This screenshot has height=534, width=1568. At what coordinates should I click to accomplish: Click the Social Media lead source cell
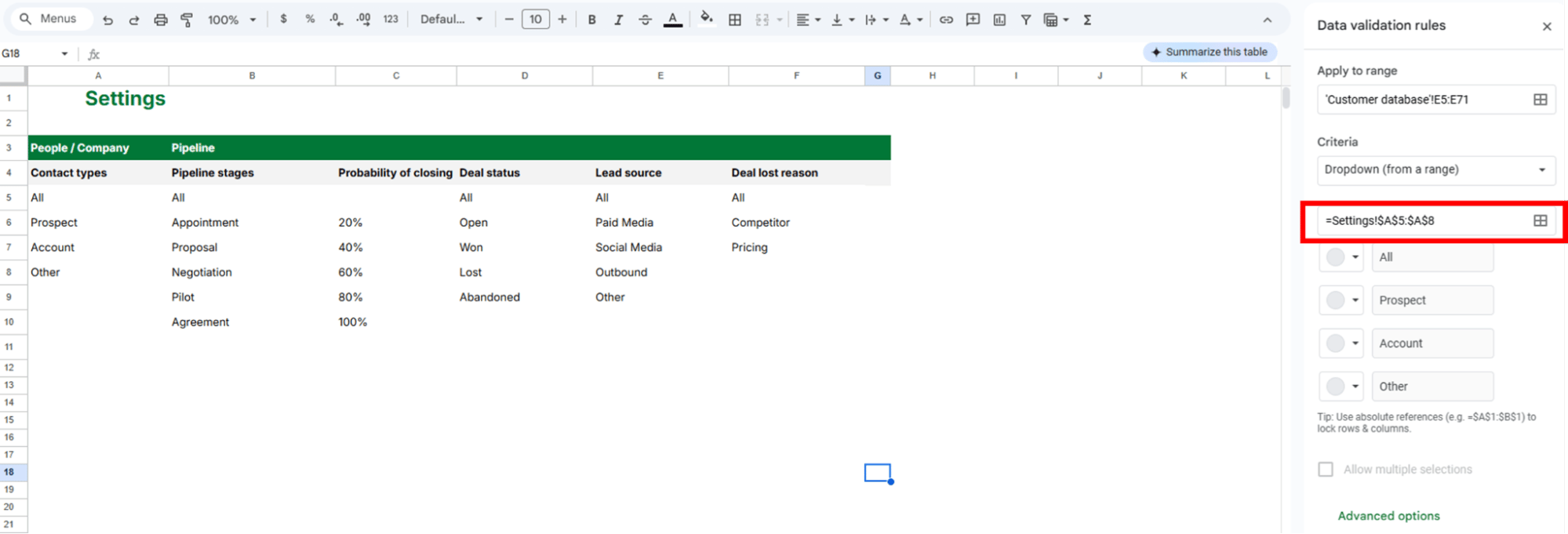coord(660,247)
